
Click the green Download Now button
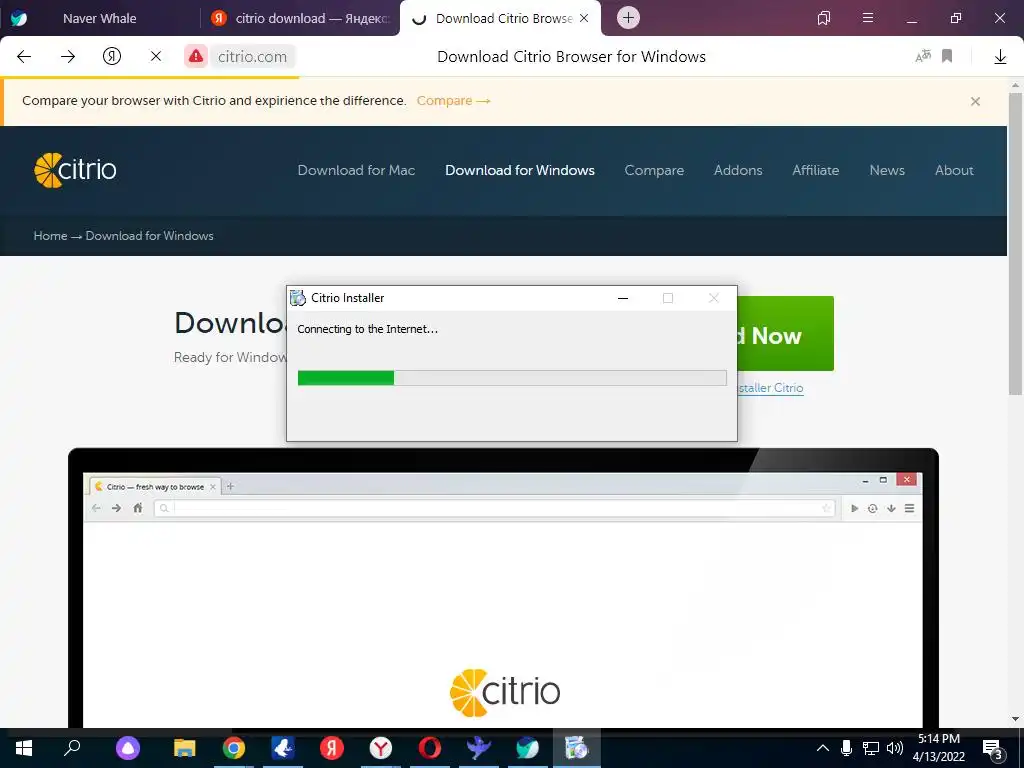coord(785,334)
